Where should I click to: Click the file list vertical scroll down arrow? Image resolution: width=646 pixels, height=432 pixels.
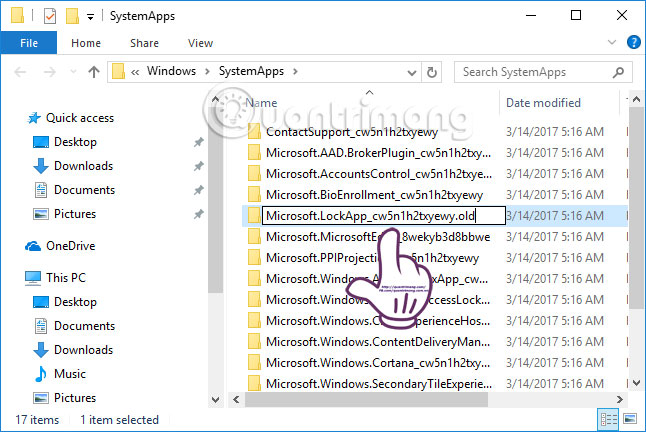(x=636, y=383)
